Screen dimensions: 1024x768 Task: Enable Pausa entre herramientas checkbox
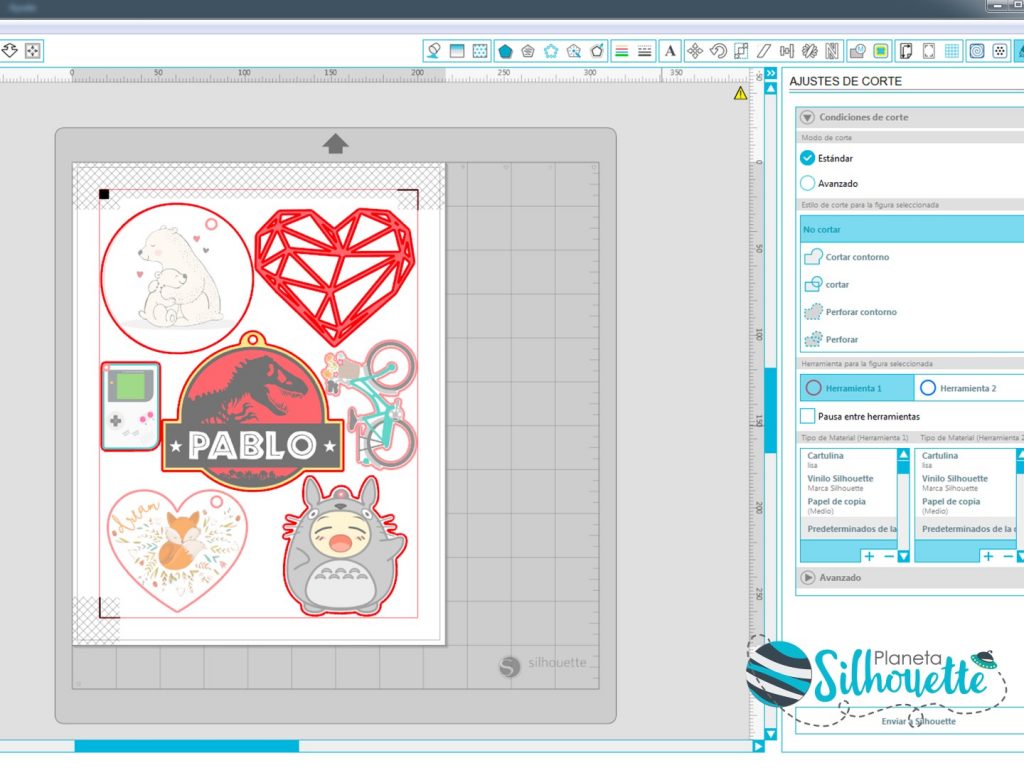tap(808, 416)
